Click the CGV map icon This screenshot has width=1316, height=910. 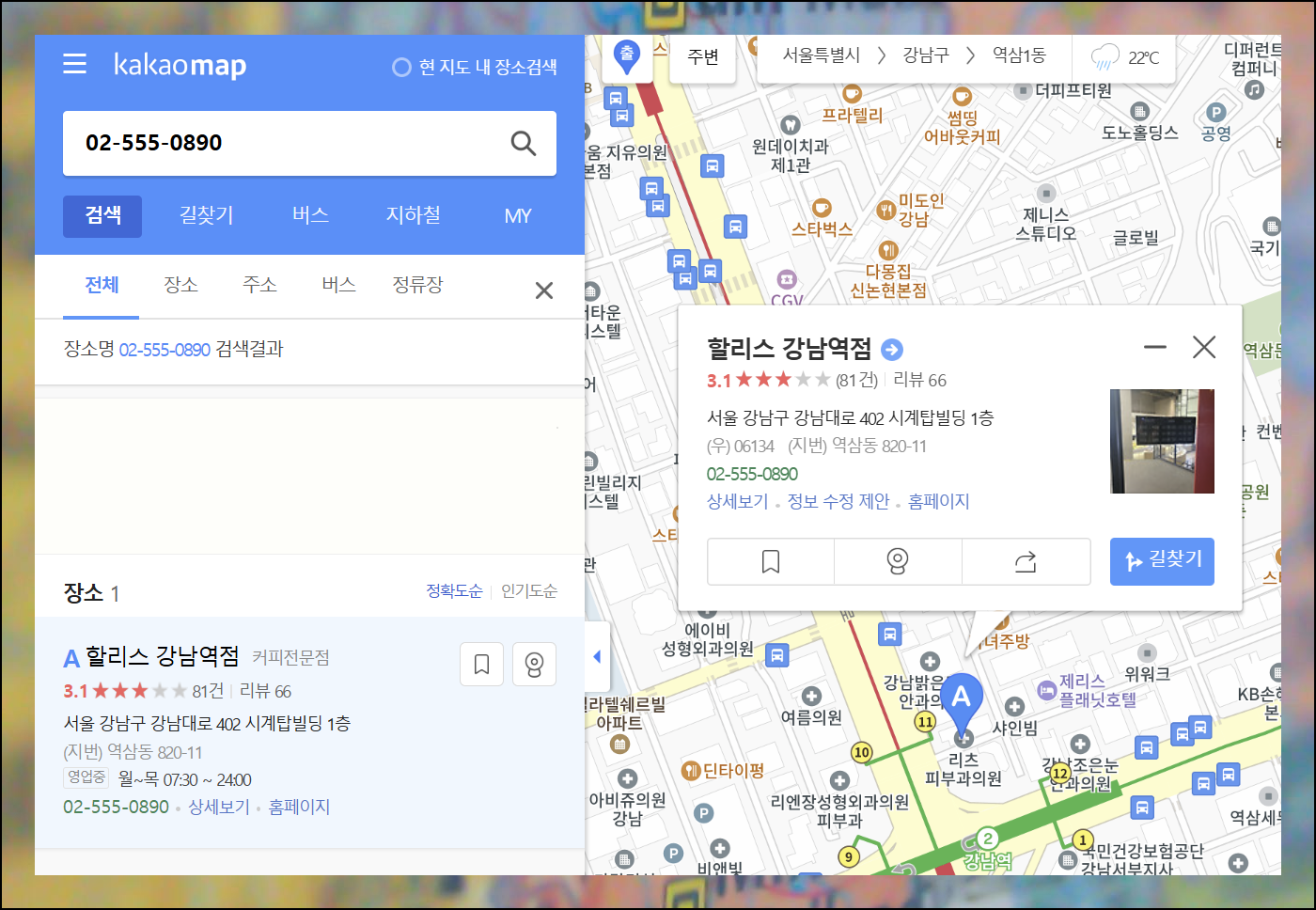tap(787, 279)
